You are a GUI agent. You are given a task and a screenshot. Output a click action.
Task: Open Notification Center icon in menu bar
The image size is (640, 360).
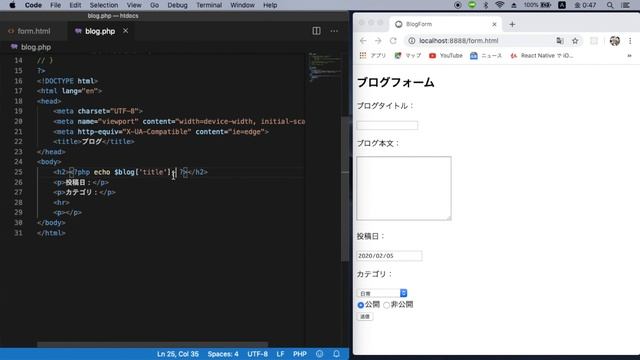click(x=626, y=5)
